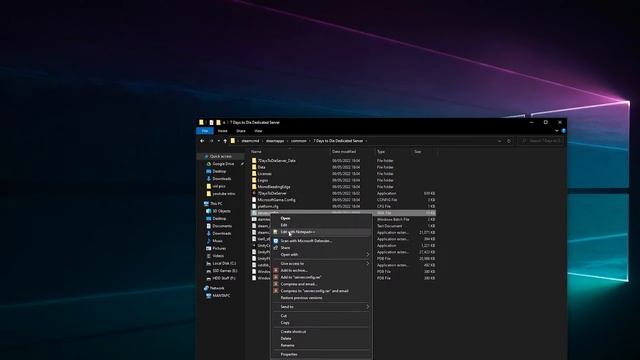Open Downloads under Quick access
Image resolution: width=640 pixels, height=360 pixels.
(222, 179)
